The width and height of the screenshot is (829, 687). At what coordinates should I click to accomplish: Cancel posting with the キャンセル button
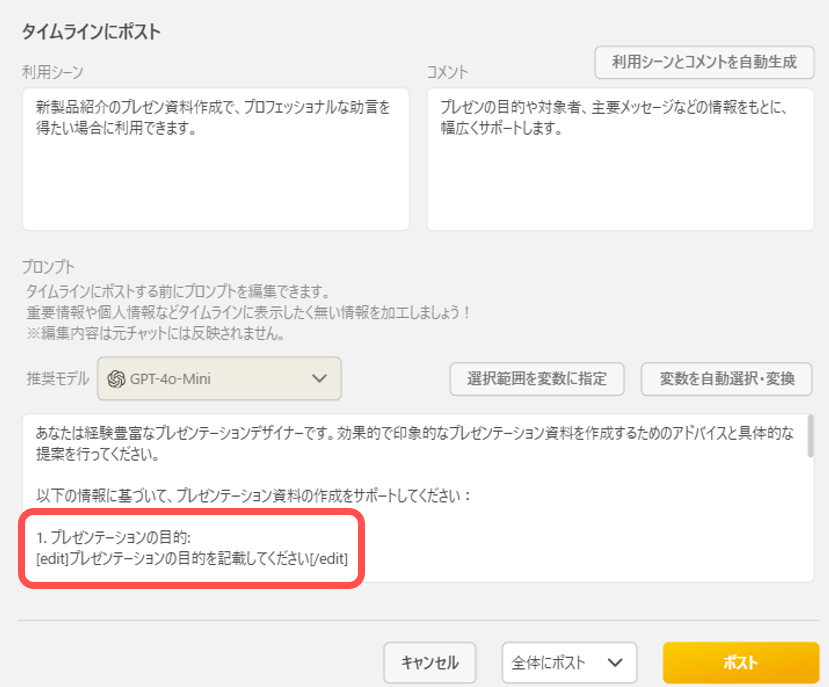(429, 663)
